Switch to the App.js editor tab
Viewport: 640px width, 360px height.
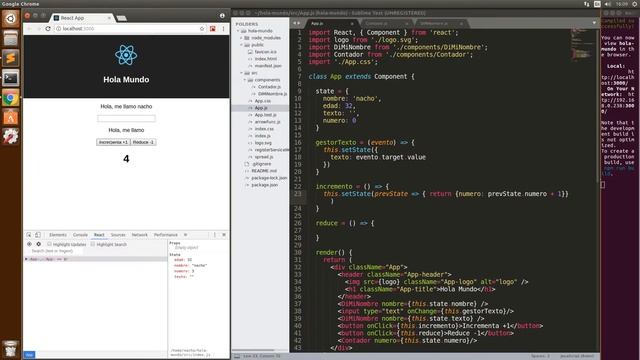click(330, 24)
